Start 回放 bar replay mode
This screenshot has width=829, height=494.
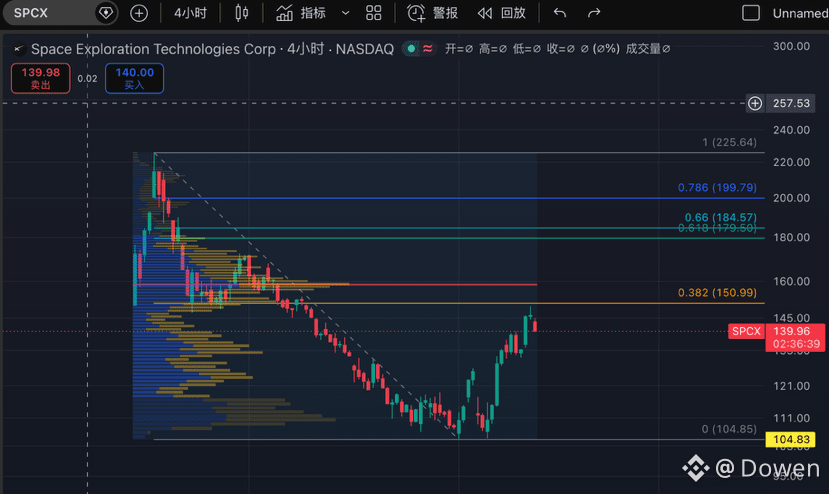(x=501, y=13)
